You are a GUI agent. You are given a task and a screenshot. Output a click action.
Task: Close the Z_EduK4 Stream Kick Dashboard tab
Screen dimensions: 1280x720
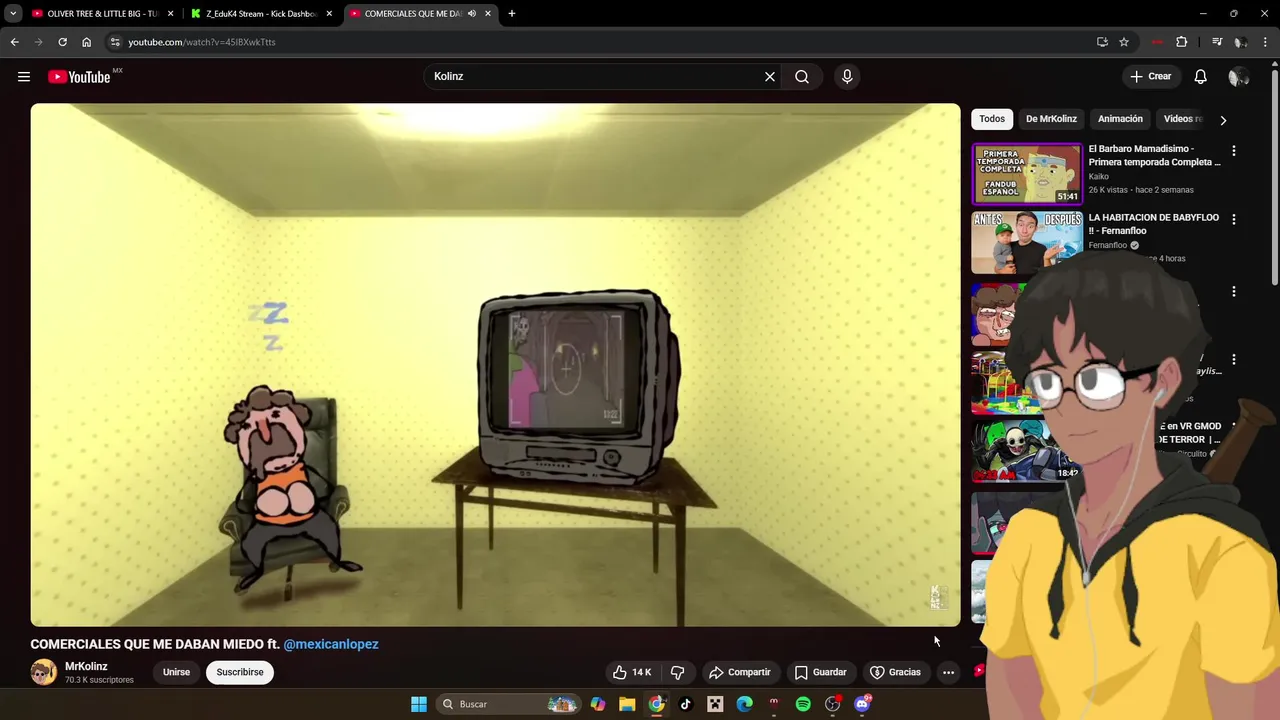click(x=329, y=14)
